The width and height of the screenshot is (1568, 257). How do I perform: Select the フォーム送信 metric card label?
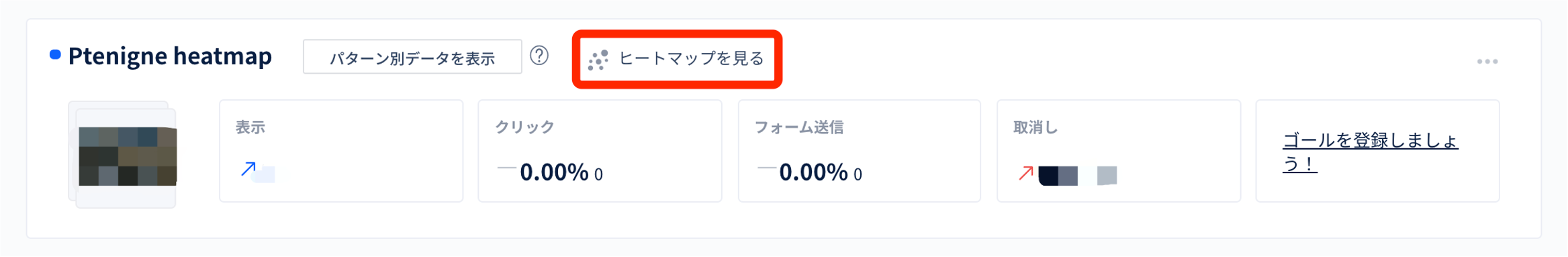coord(799,127)
